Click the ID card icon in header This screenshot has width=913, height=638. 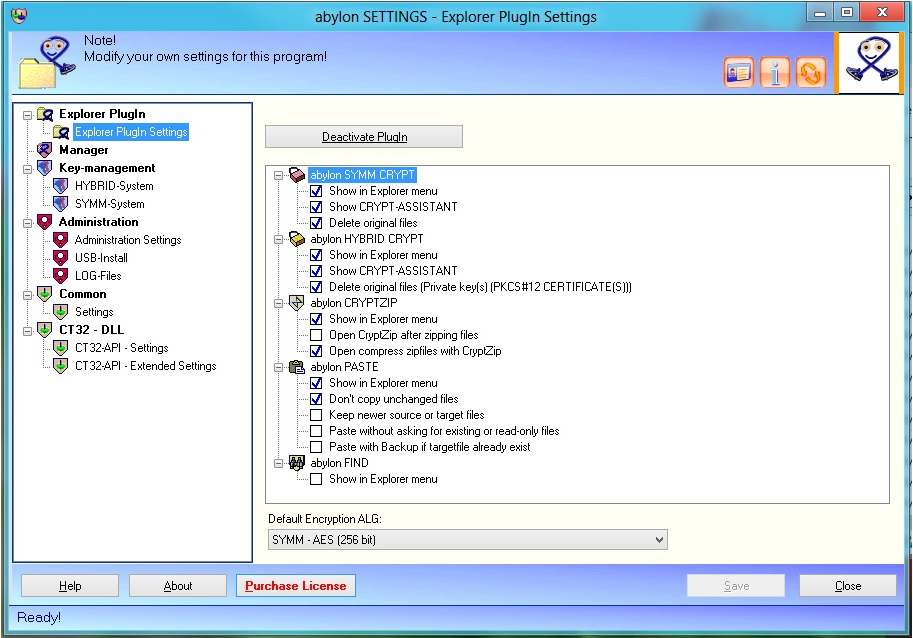[x=739, y=73]
